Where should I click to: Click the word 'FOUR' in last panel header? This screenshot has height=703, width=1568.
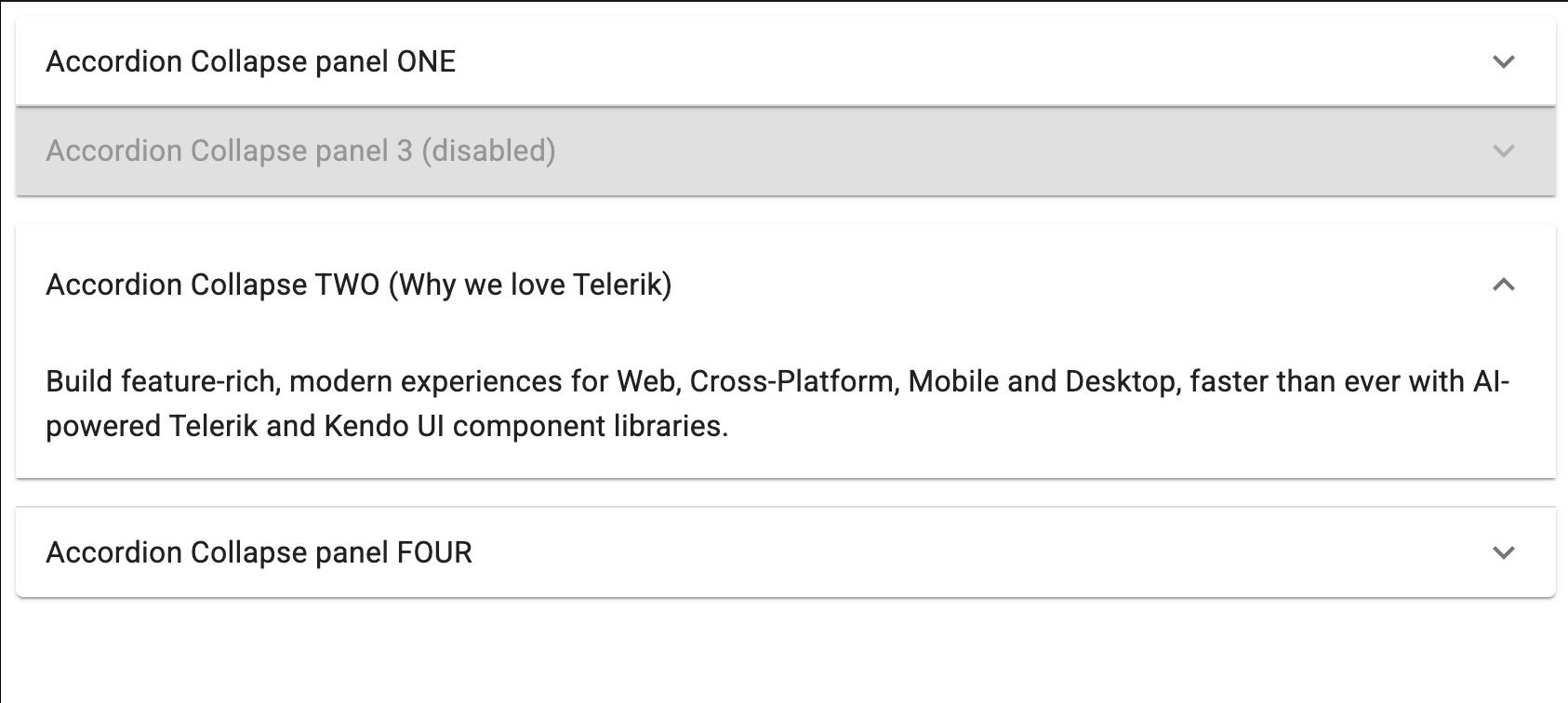pyautogui.click(x=434, y=552)
